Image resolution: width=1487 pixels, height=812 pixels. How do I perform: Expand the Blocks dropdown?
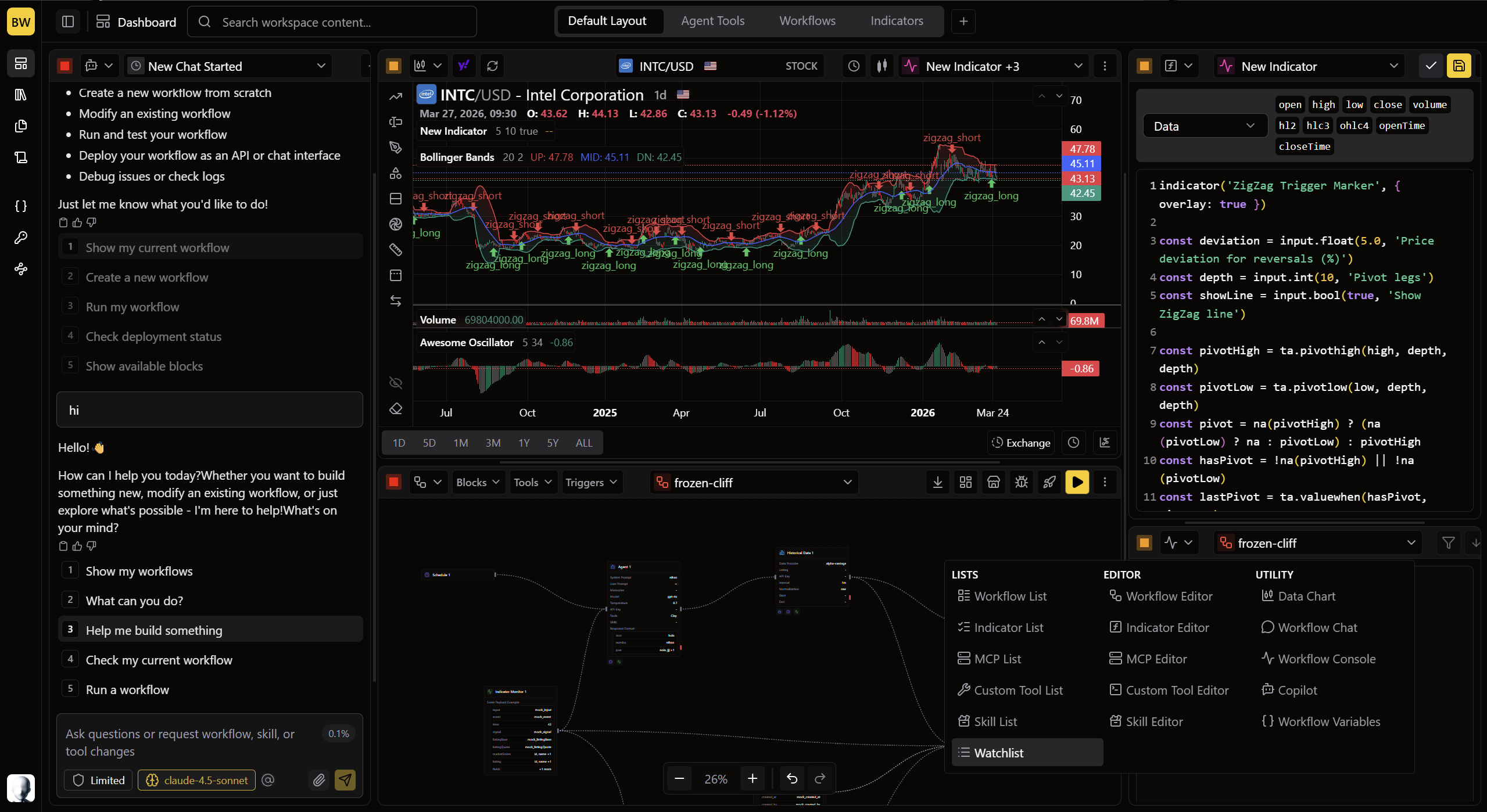(x=478, y=482)
